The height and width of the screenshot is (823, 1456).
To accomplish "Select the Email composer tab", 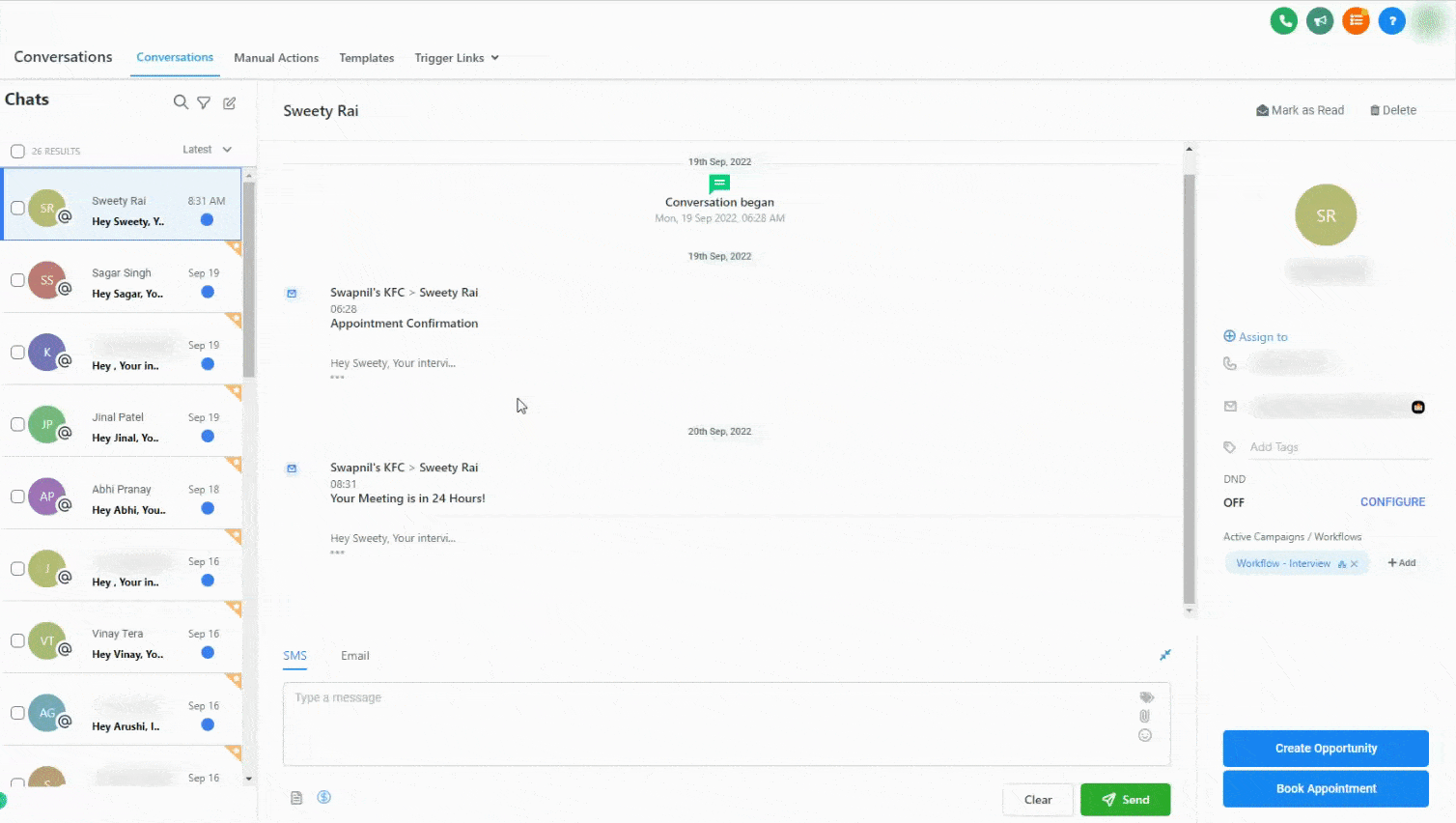I will click(x=354, y=656).
